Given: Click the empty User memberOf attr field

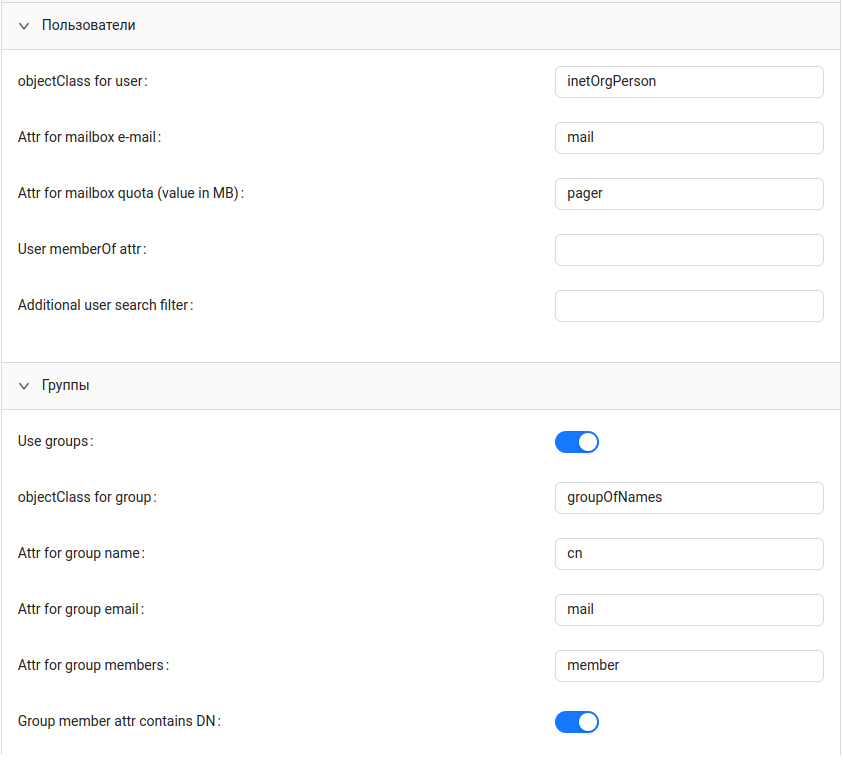Looking at the screenshot, I should tap(689, 250).
